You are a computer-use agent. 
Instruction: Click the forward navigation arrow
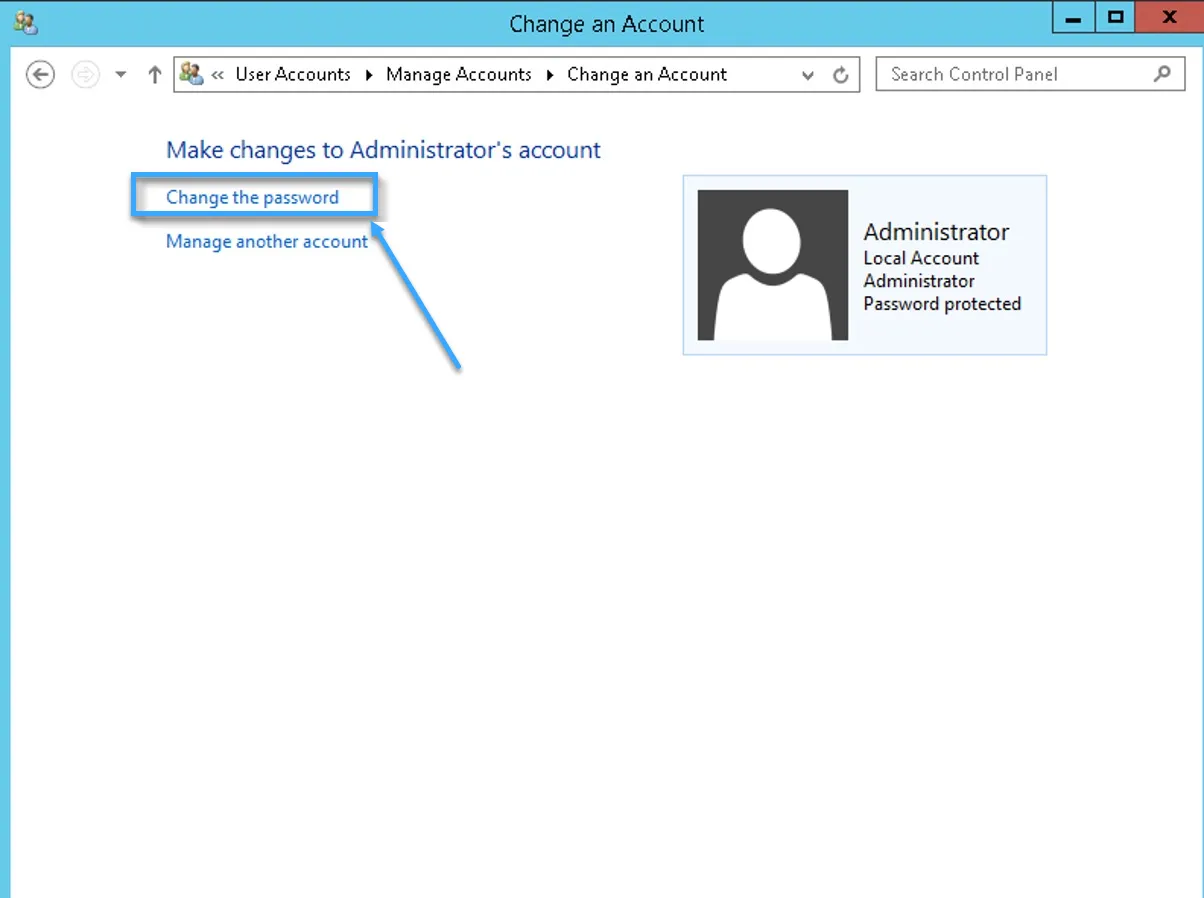point(86,75)
